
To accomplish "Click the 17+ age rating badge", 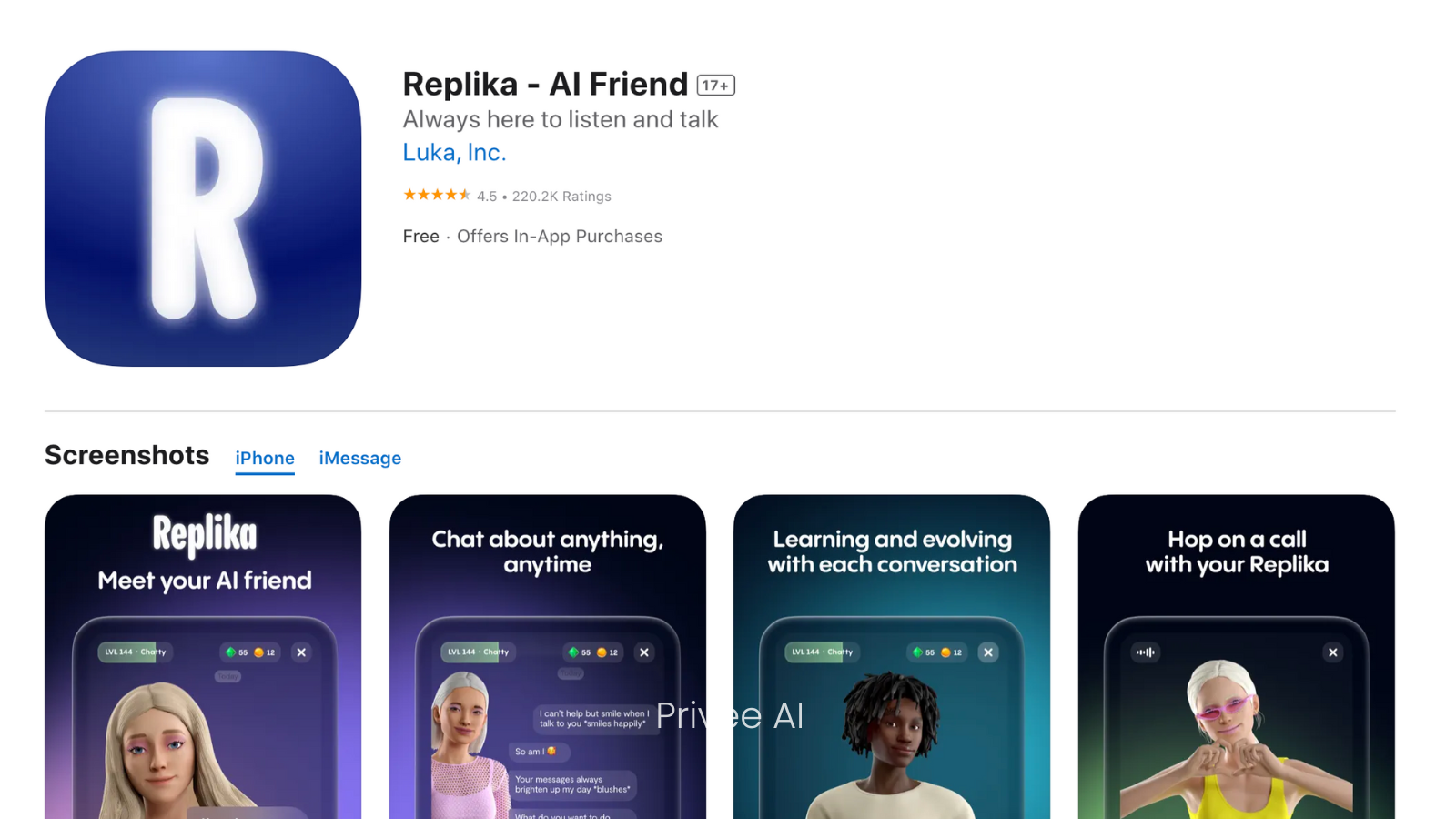I will point(715,85).
